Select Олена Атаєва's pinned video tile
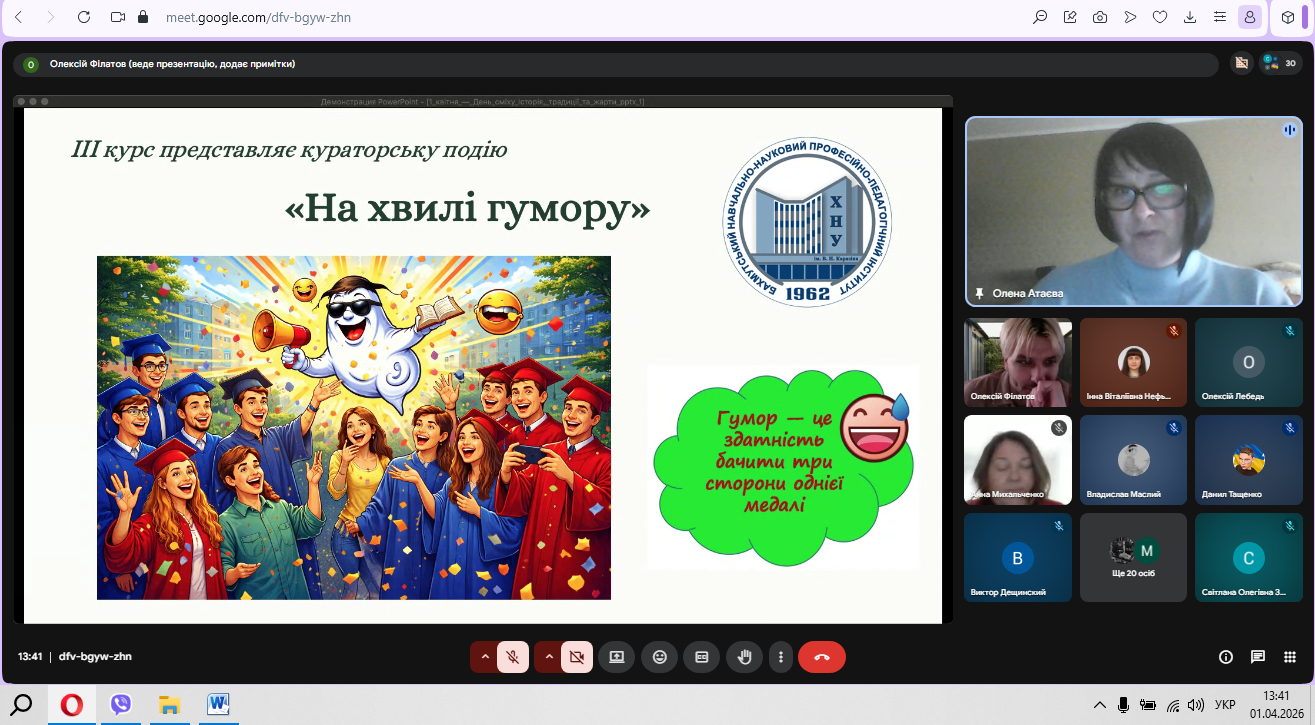Viewport: 1315px width, 725px height. pos(1133,211)
